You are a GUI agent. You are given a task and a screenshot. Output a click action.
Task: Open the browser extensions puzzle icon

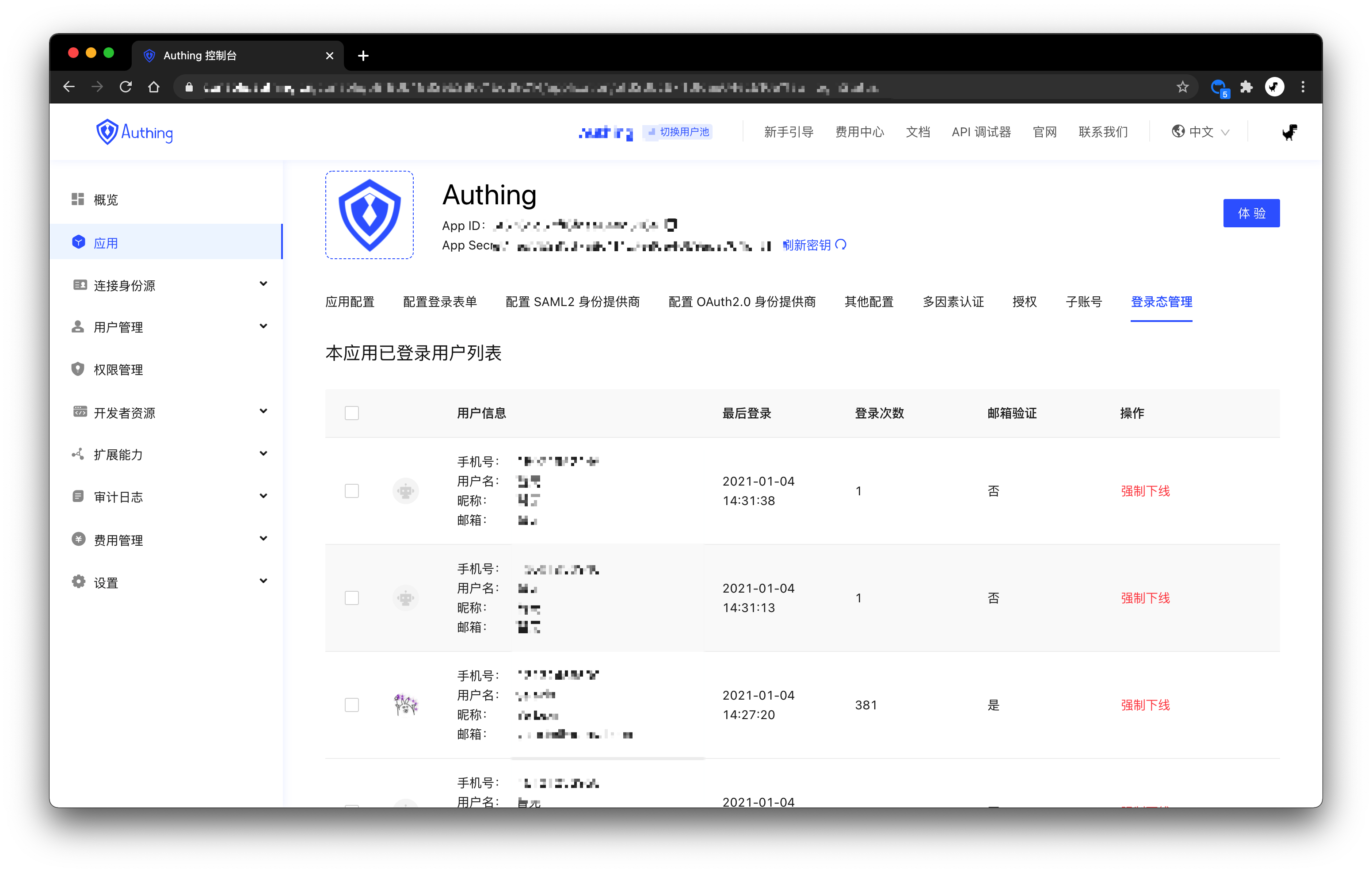(x=1246, y=87)
